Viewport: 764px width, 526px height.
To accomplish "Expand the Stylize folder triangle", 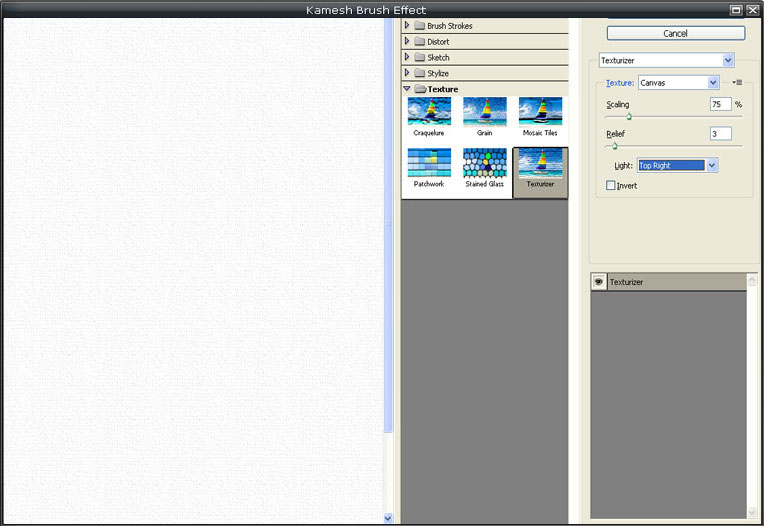I will pos(407,73).
